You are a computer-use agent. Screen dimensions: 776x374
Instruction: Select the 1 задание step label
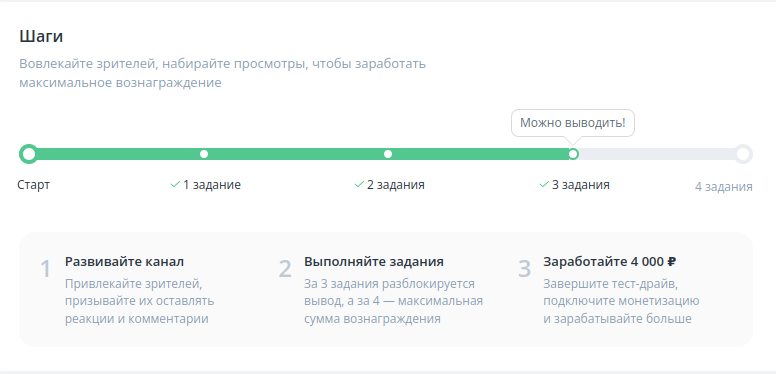(x=212, y=185)
